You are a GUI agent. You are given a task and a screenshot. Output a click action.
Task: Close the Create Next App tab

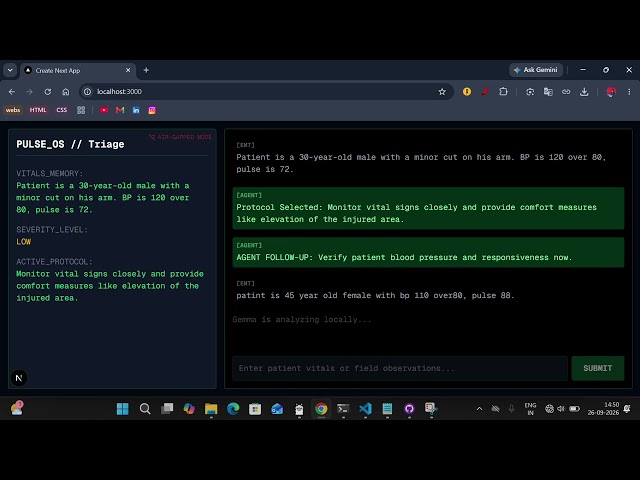point(128,70)
